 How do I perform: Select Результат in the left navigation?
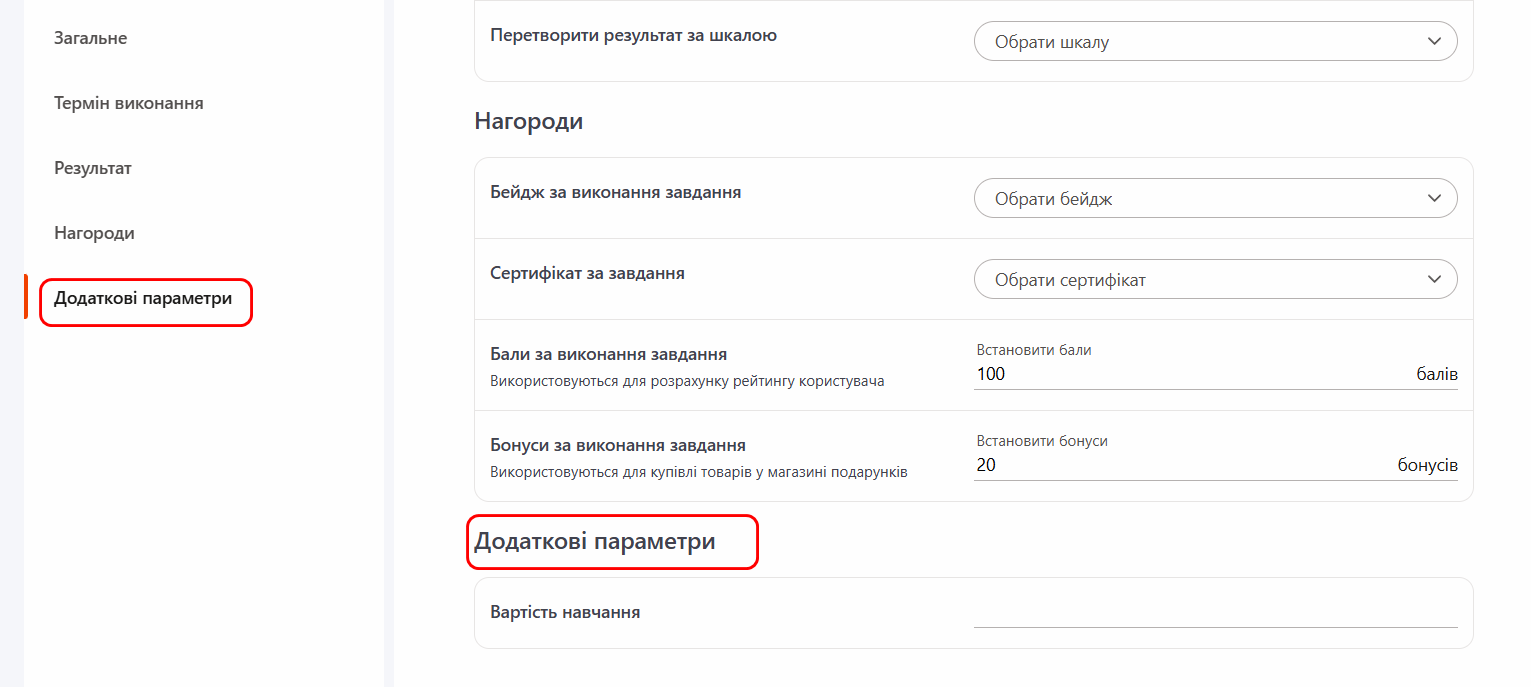click(x=93, y=169)
